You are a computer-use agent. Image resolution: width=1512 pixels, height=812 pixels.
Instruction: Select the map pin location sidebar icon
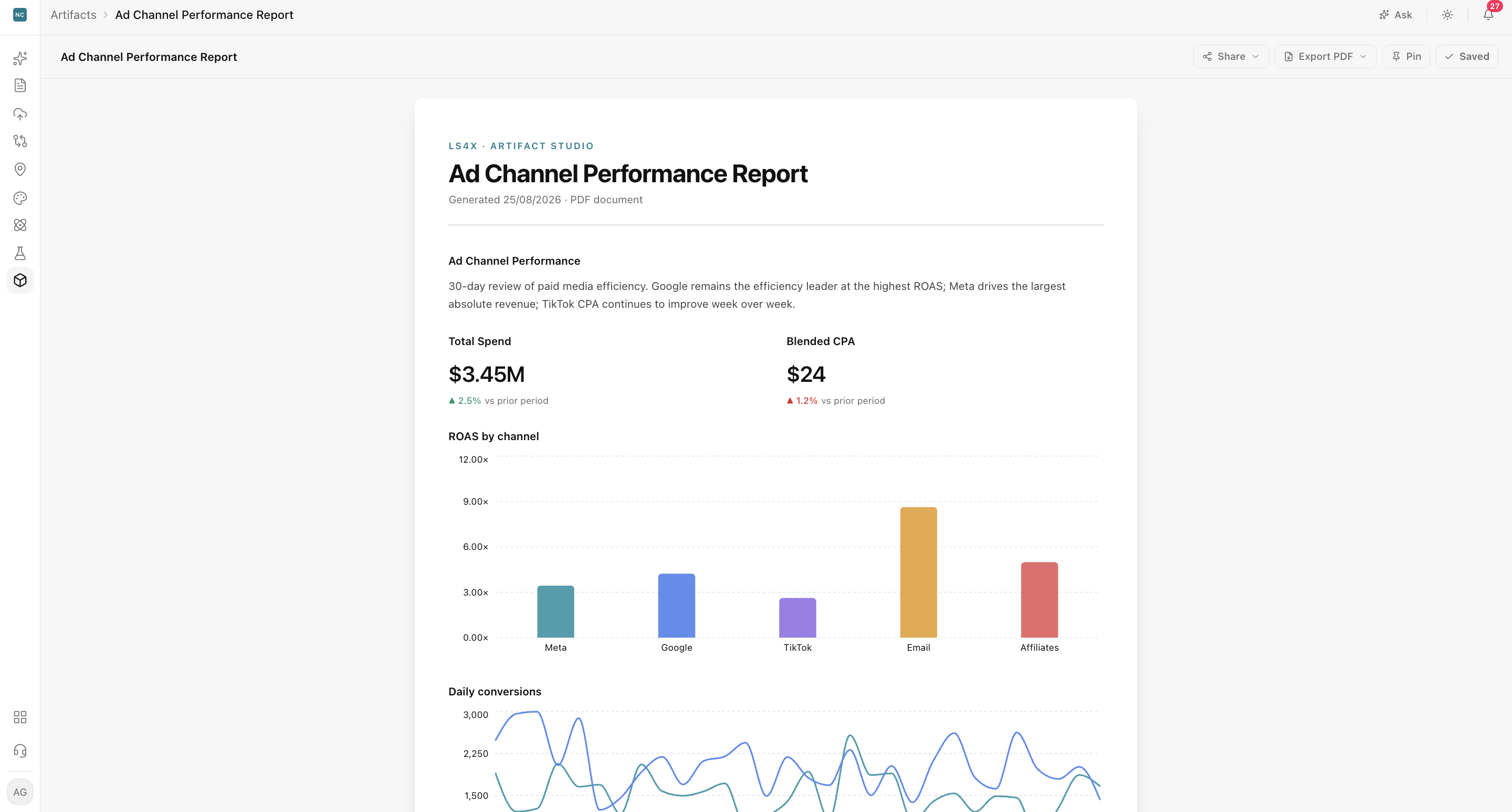[20, 169]
